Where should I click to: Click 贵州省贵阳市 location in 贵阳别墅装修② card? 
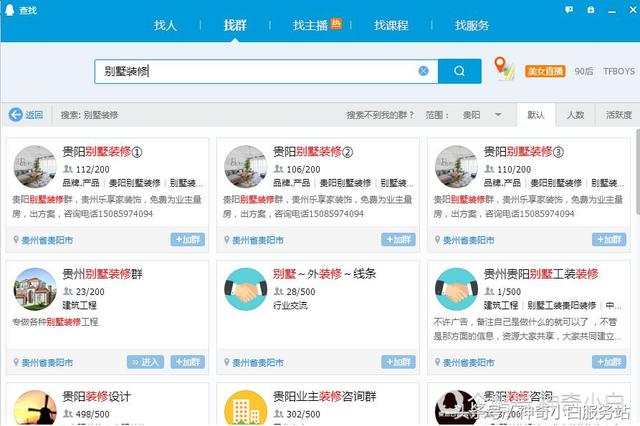click(x=258, y=240)
